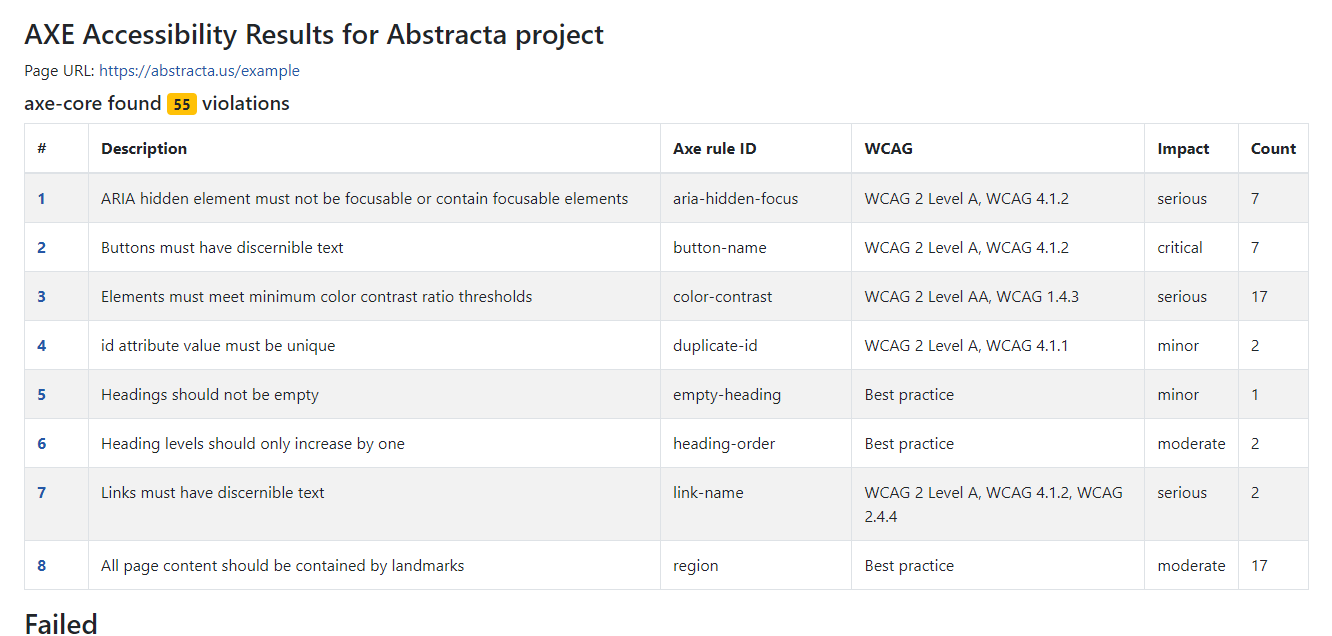The height and width of the screenshot is (636, 1332).
Task: Click the button-name rule ID cell
Action: tap(756, 248)
